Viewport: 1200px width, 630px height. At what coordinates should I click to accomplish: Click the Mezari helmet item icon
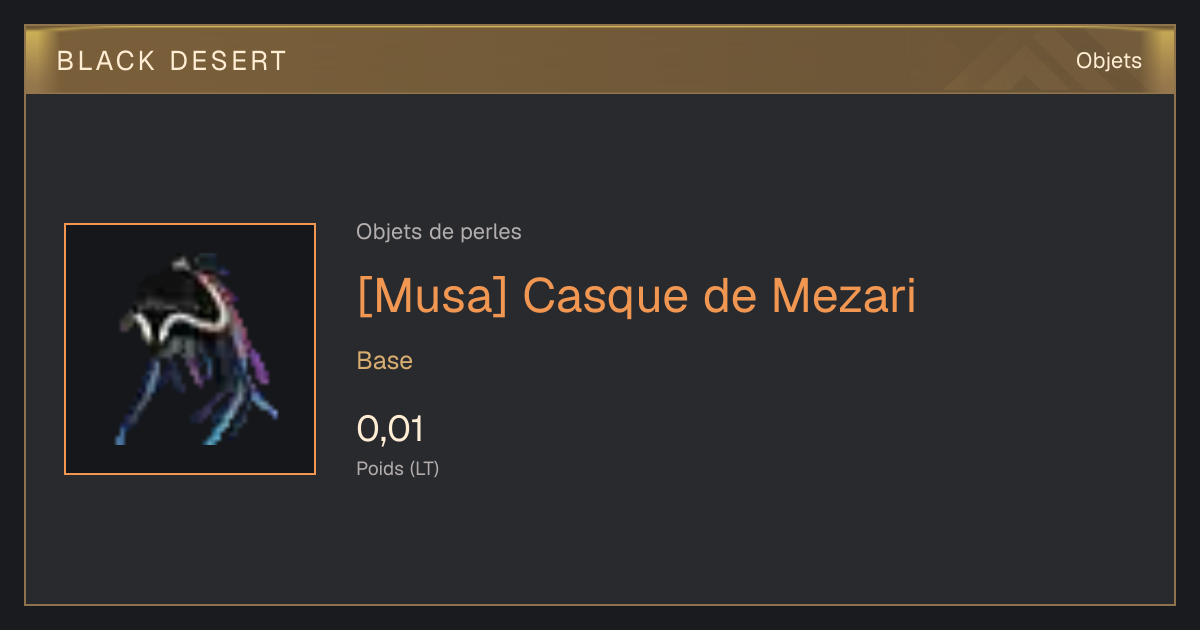tap(190, 349)
